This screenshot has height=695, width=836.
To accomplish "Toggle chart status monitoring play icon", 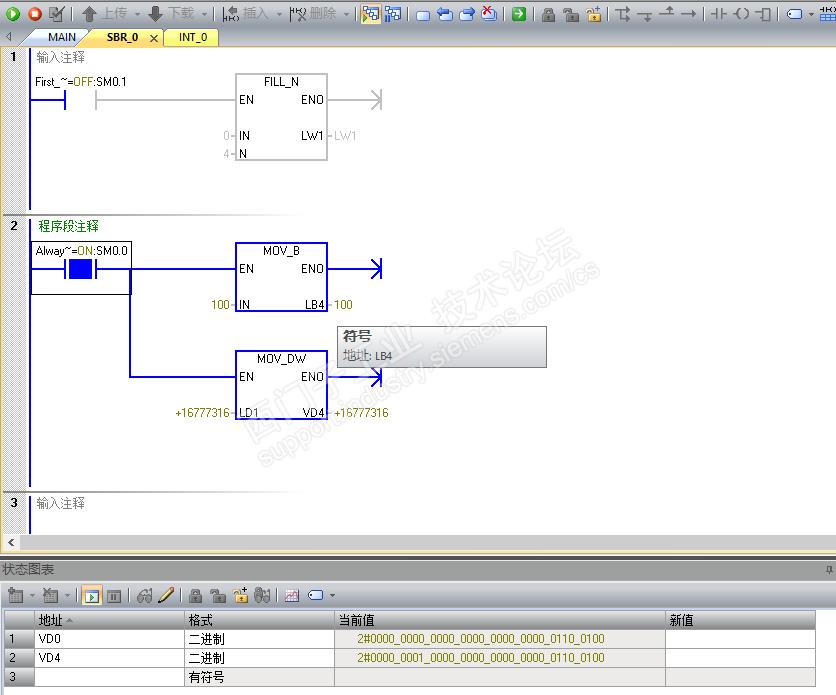I will pyautogui.click(x=92, y=596).
